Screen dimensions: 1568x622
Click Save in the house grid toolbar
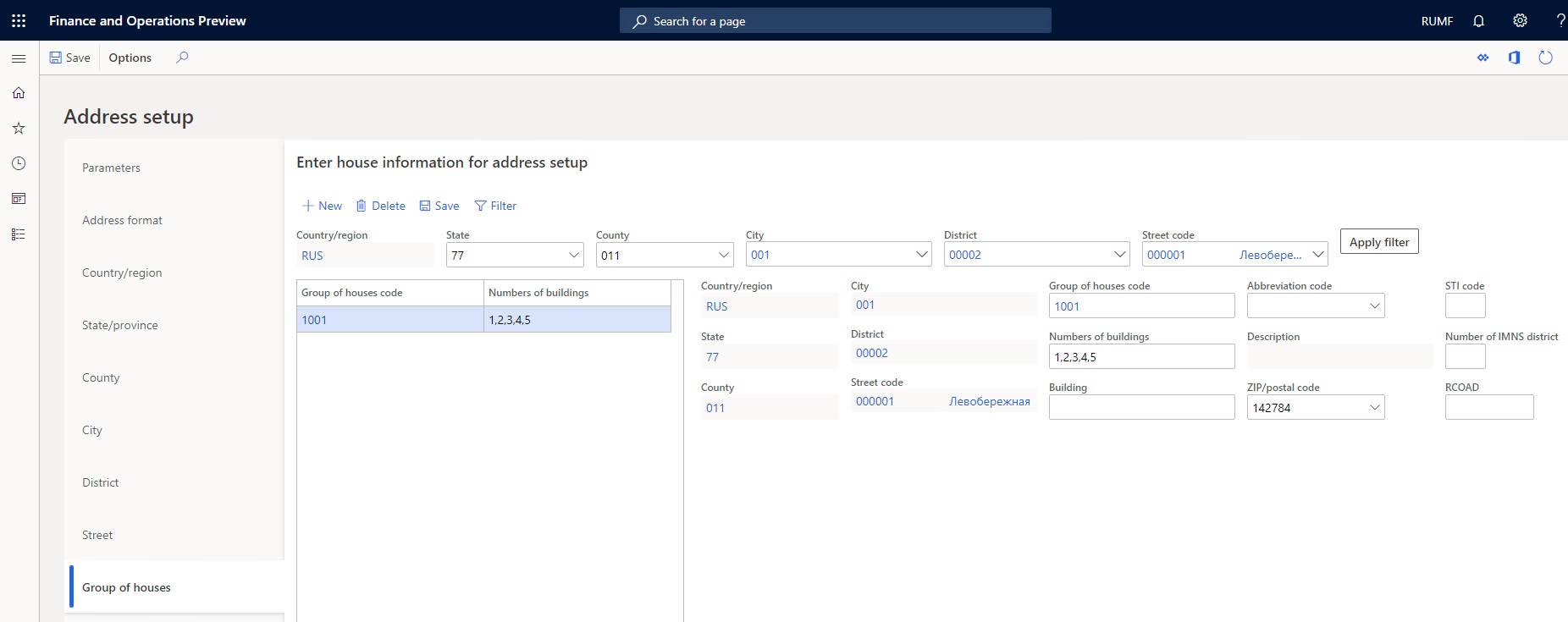(x=439, y=206)
